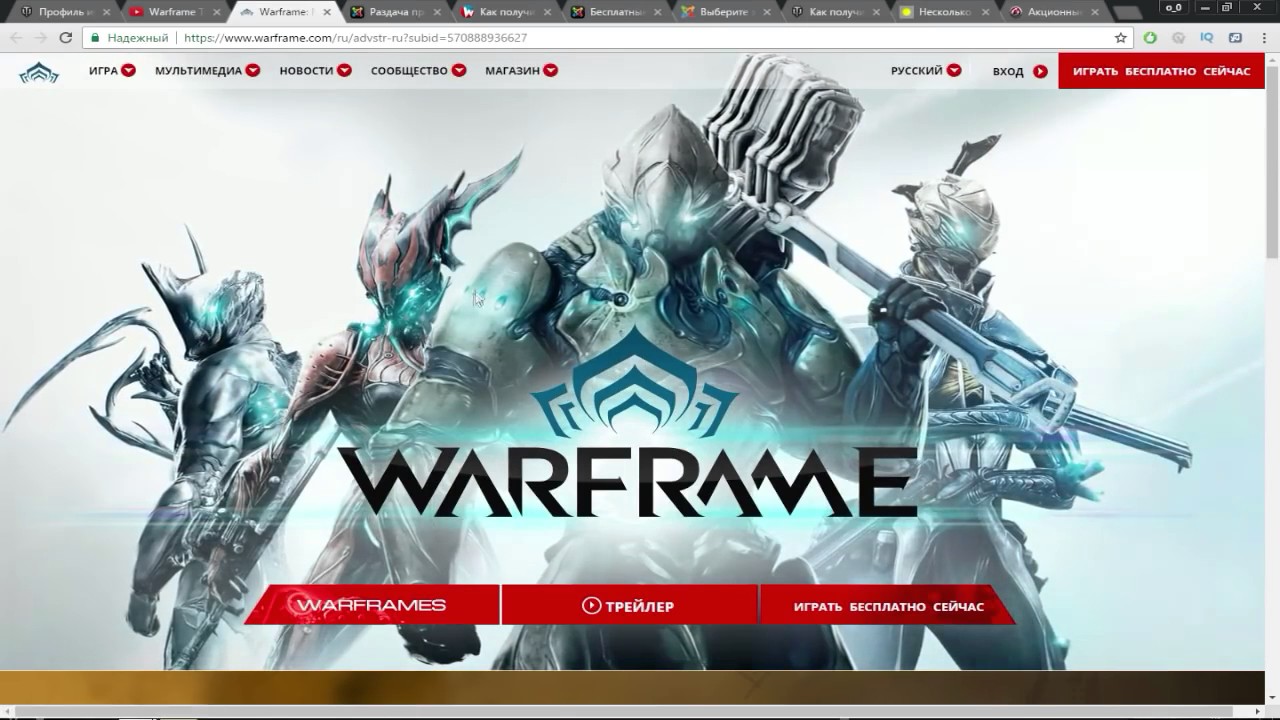This screenshot has width=1280, height=720.
Task: Click the WARFRAMES red banner button
Action: point(371,605)
